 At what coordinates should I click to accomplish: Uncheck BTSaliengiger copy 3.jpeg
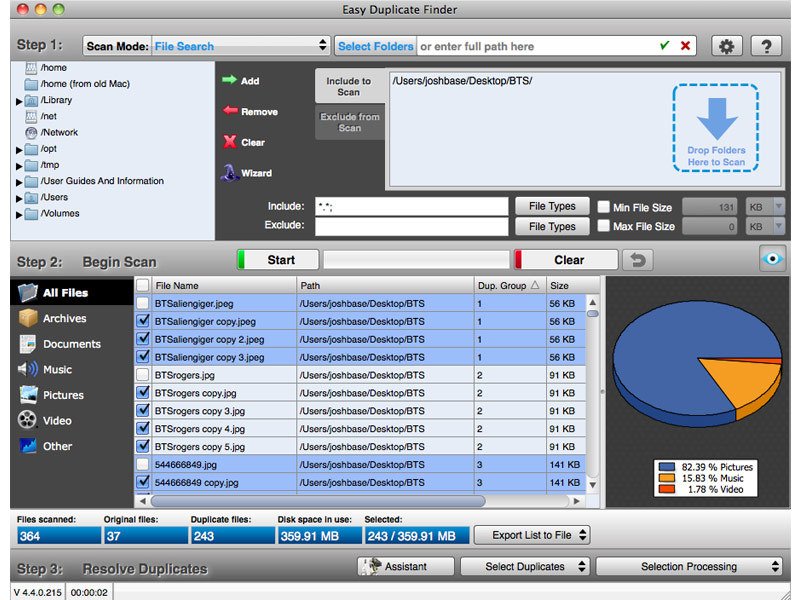click(143, 357)
